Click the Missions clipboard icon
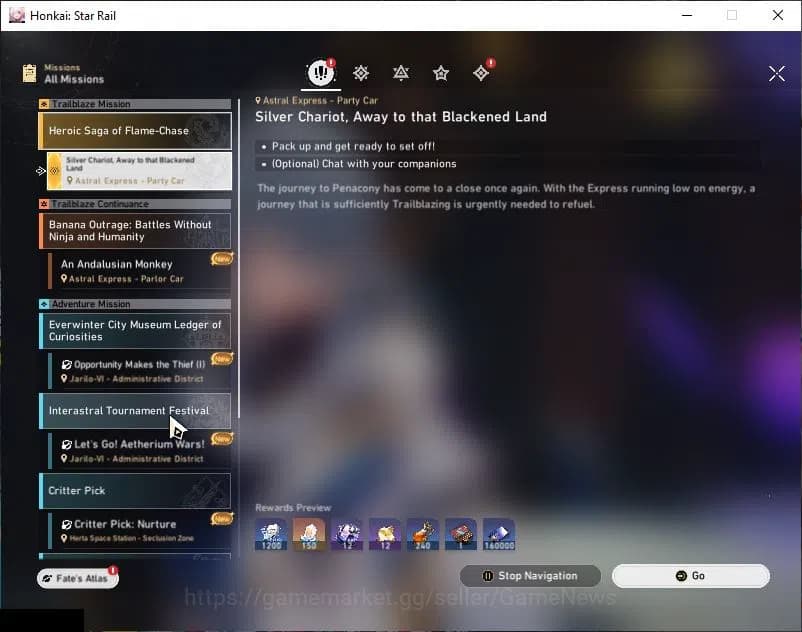The width and height of the screenshot is (802, 632). (29, 74)
